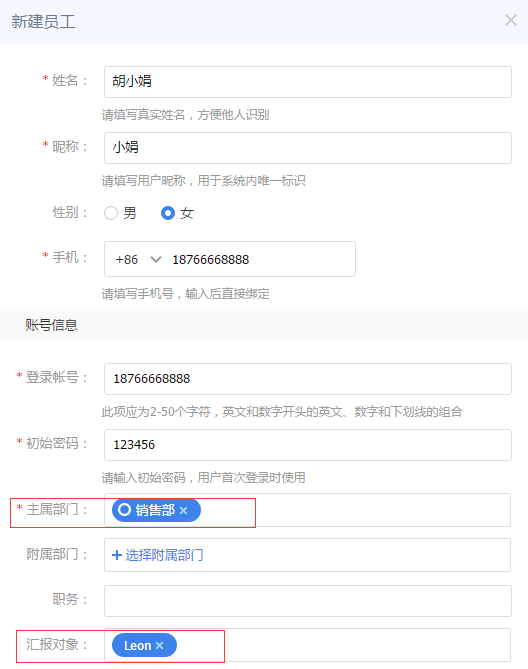Click the Leon tag in 汇报对象
Image resolution: width=528 pixels, height=669 pixels.
(x=144, y=645)
